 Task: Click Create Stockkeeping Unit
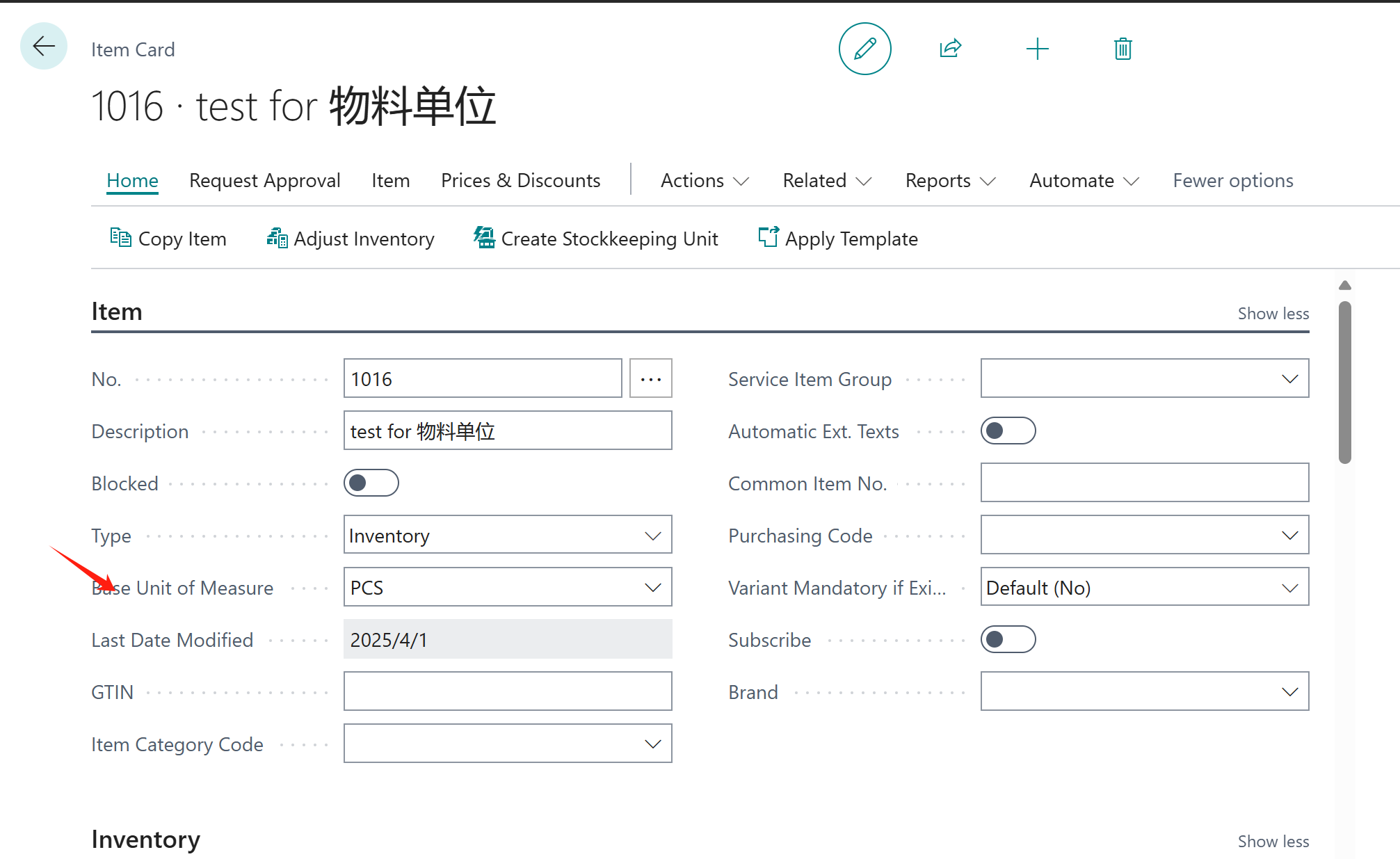pyautogui.click(x=596, y=239)
